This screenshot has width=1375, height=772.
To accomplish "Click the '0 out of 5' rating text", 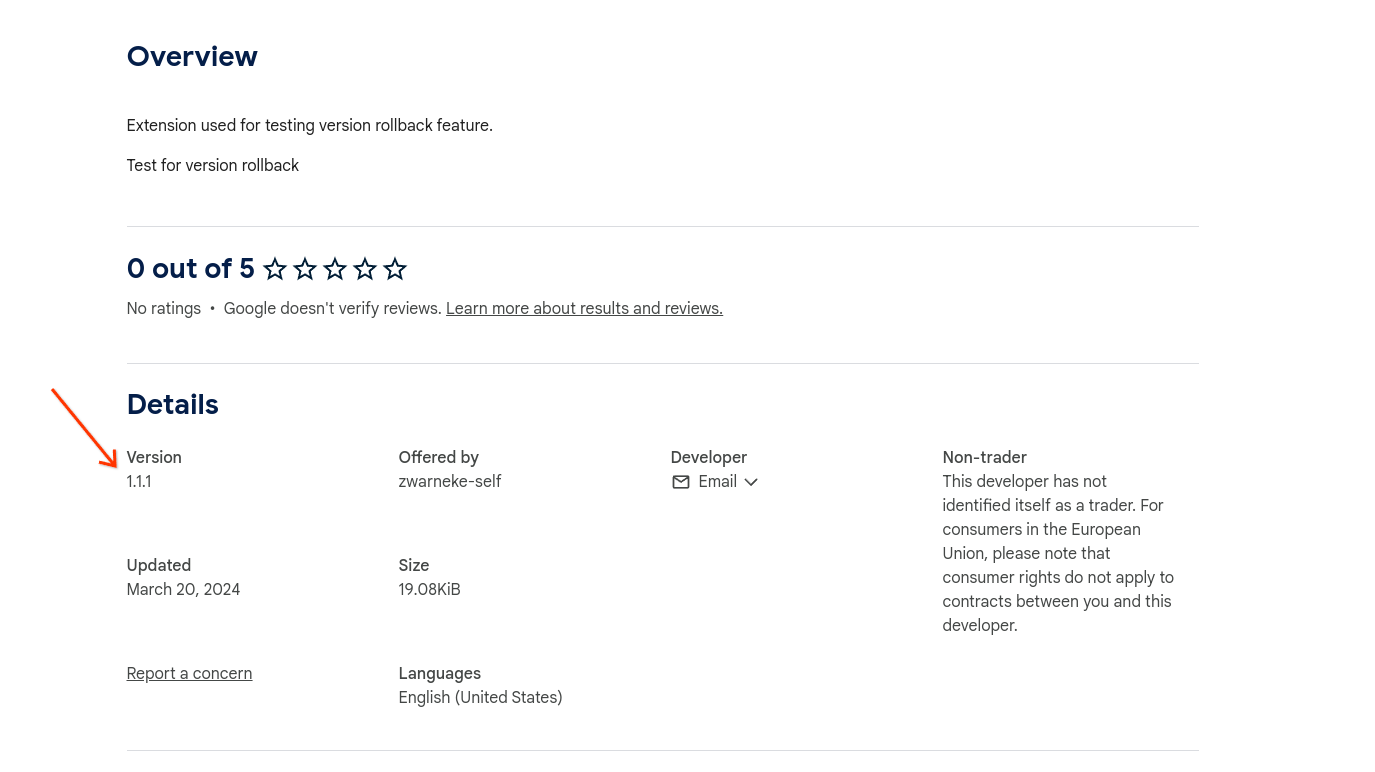I will tap(190, 269).
